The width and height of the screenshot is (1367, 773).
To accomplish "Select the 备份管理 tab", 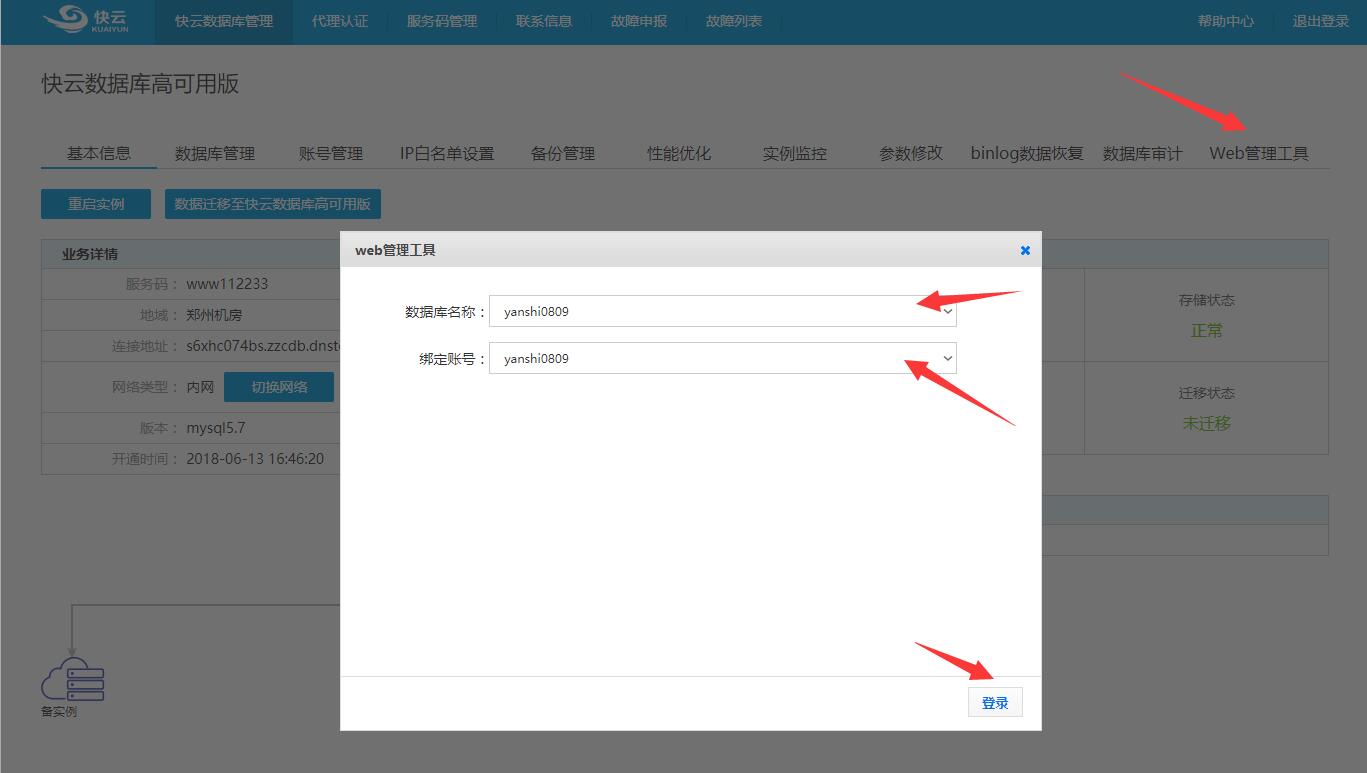I will 563,153.
